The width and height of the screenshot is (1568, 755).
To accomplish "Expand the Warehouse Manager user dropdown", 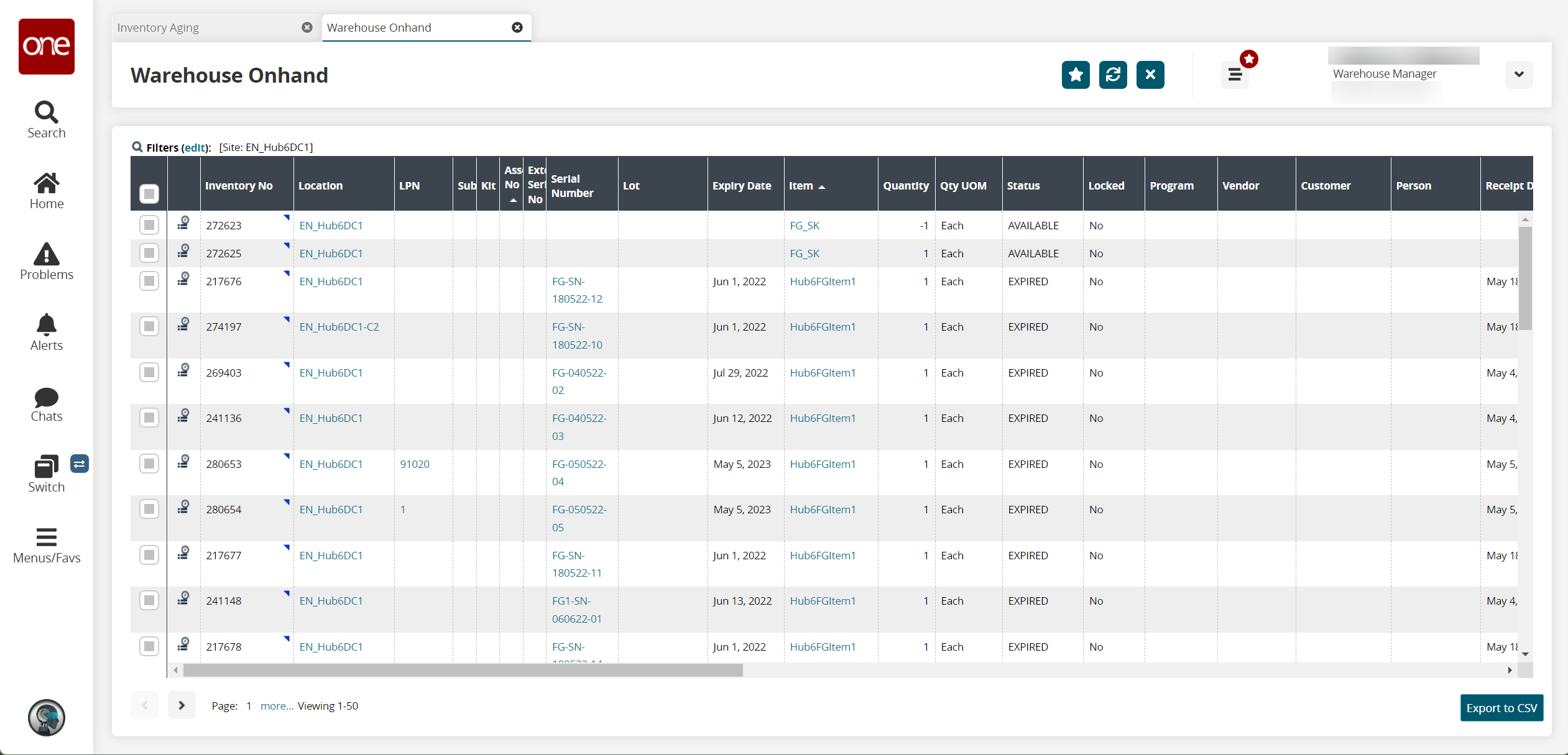I will coord(1519,75).
